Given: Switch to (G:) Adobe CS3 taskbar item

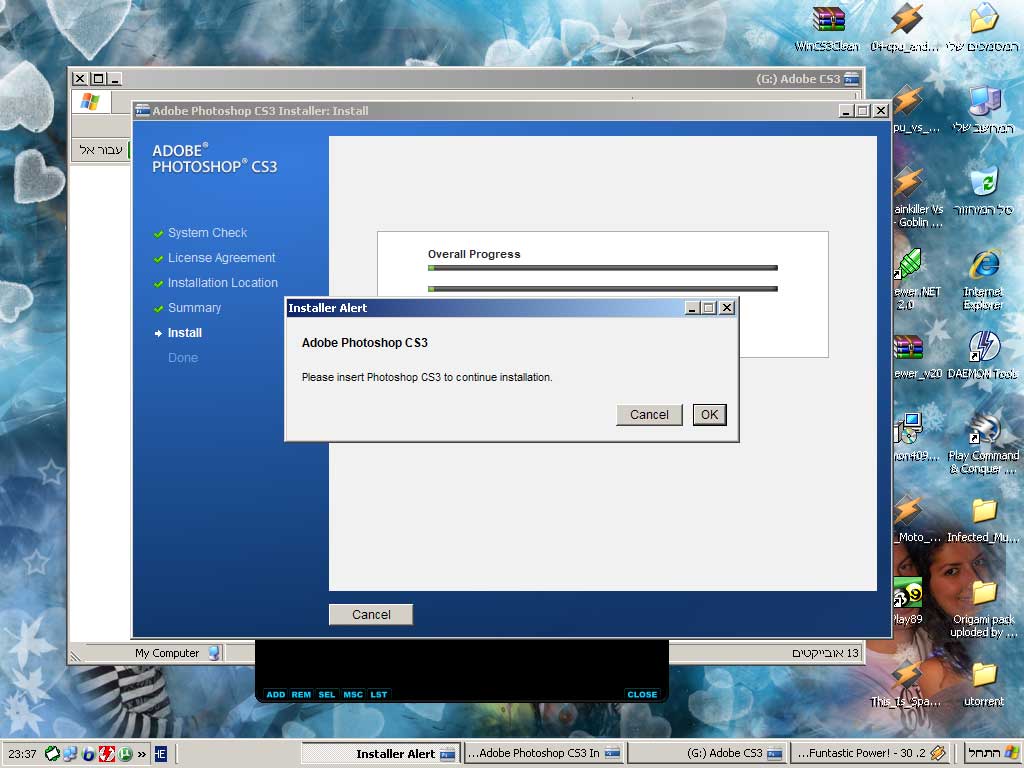Looking at the screenshot, I should tap(709, 753).
